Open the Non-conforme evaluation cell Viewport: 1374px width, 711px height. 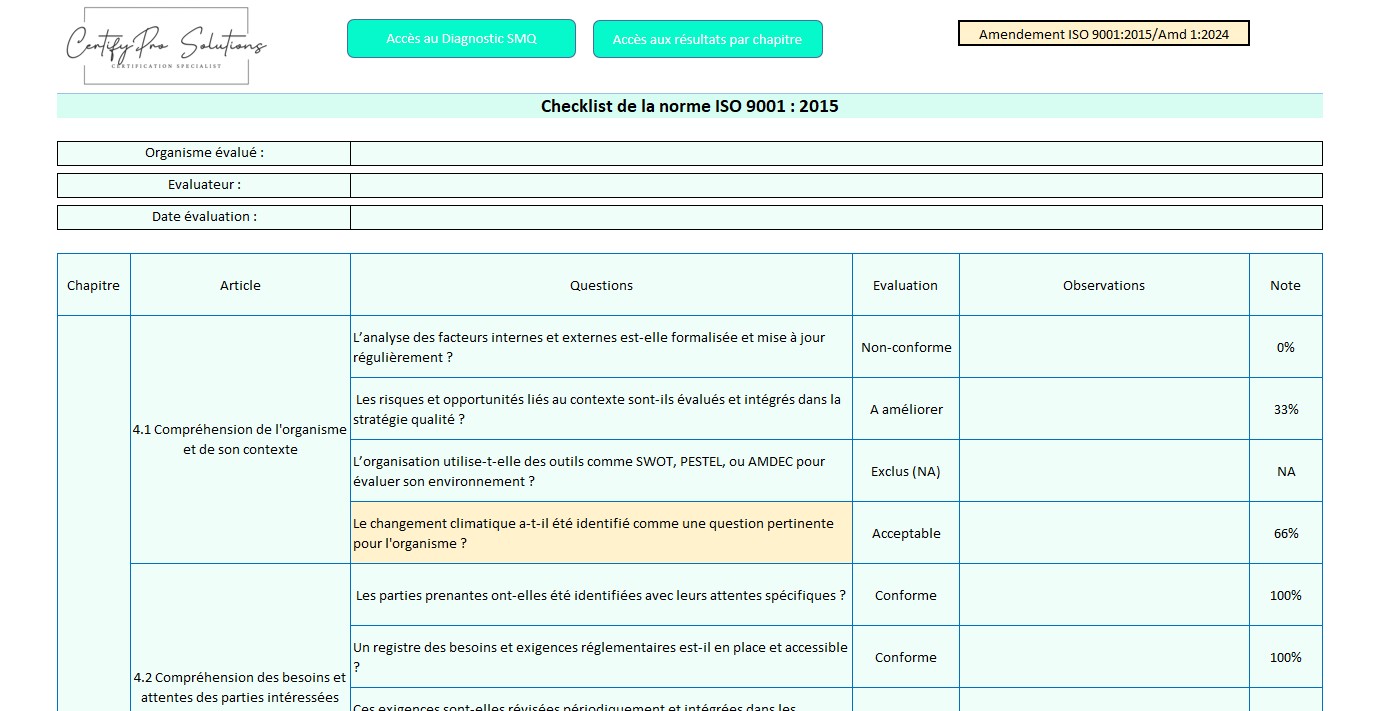pyautogui.click(x=906, y=347)
